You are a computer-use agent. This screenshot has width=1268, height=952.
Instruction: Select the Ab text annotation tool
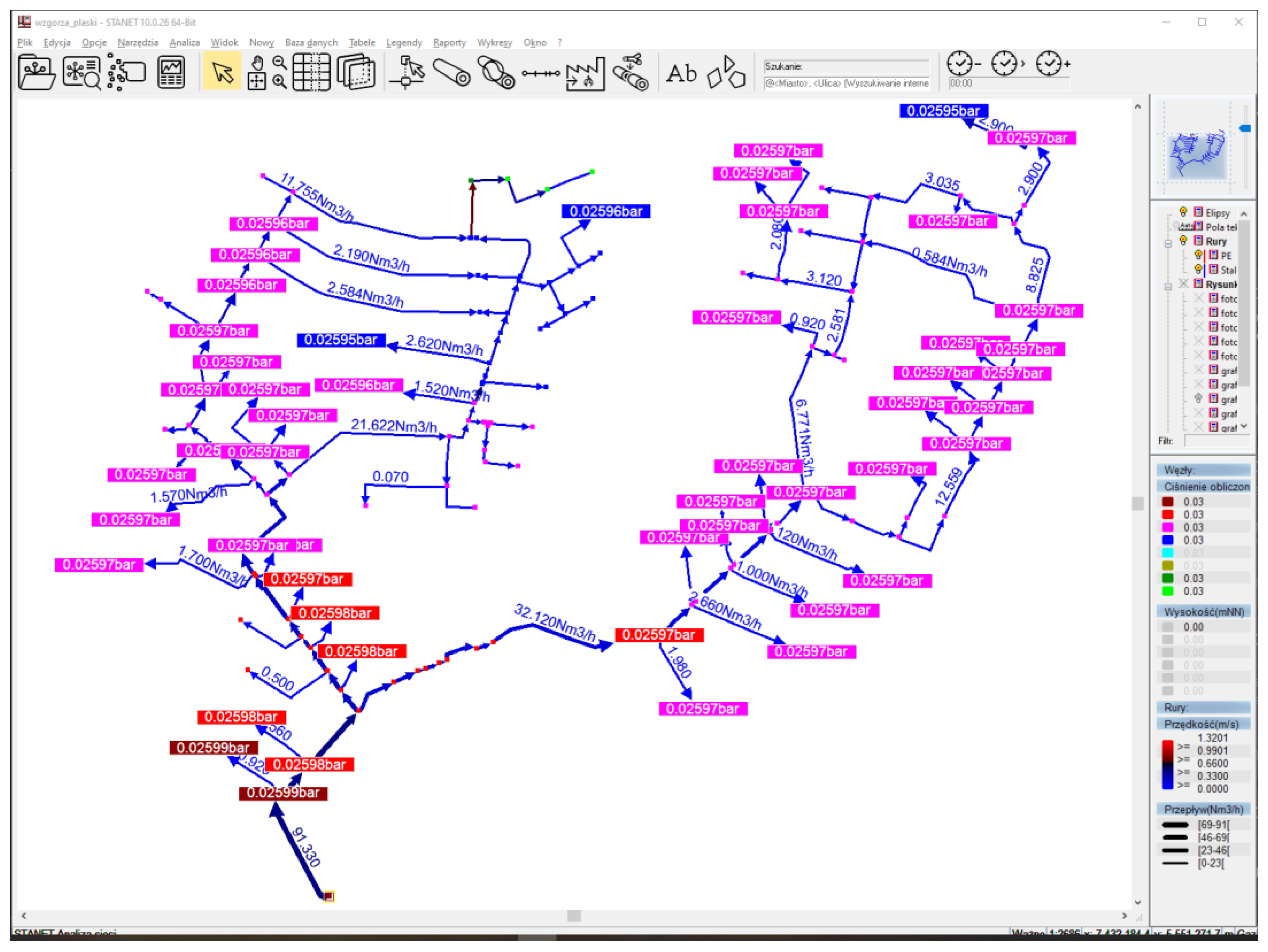tap(681, 73)
